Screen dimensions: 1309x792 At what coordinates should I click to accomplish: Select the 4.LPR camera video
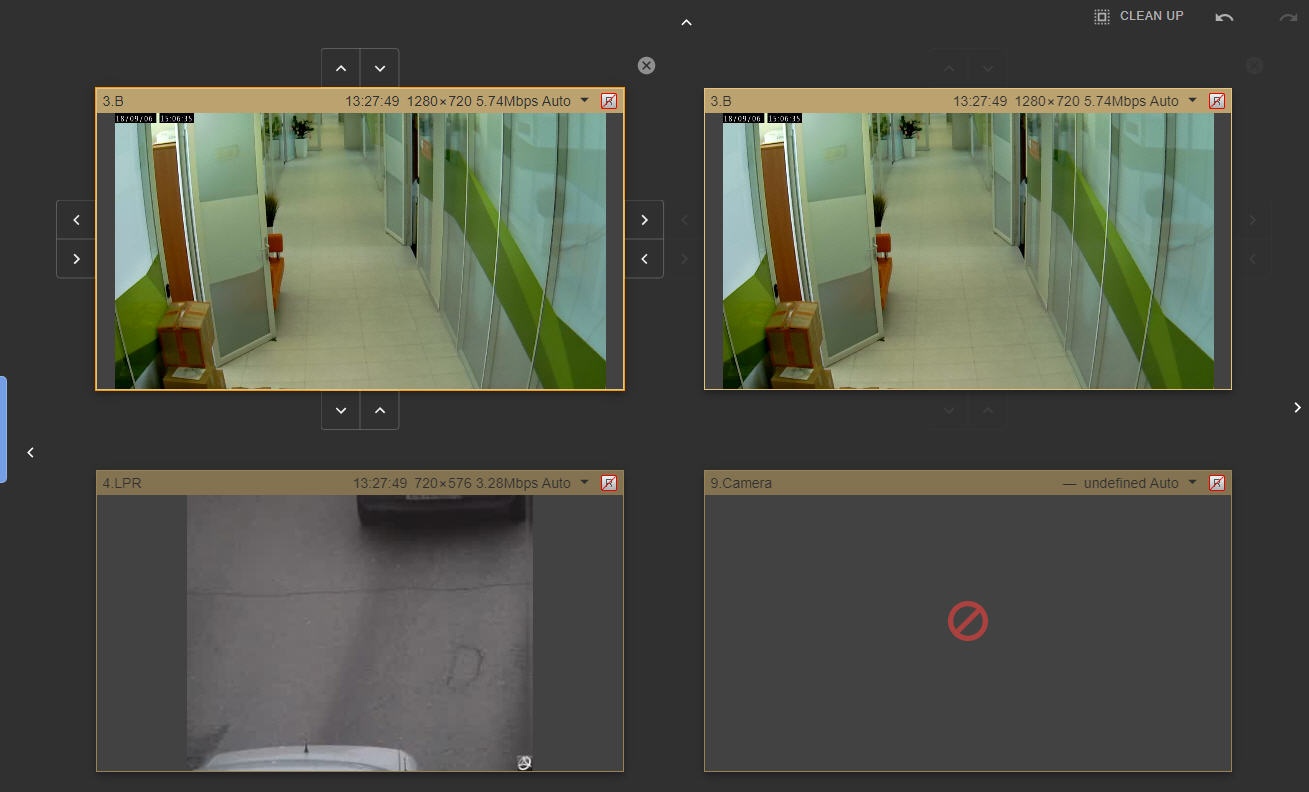click(360, 633)
